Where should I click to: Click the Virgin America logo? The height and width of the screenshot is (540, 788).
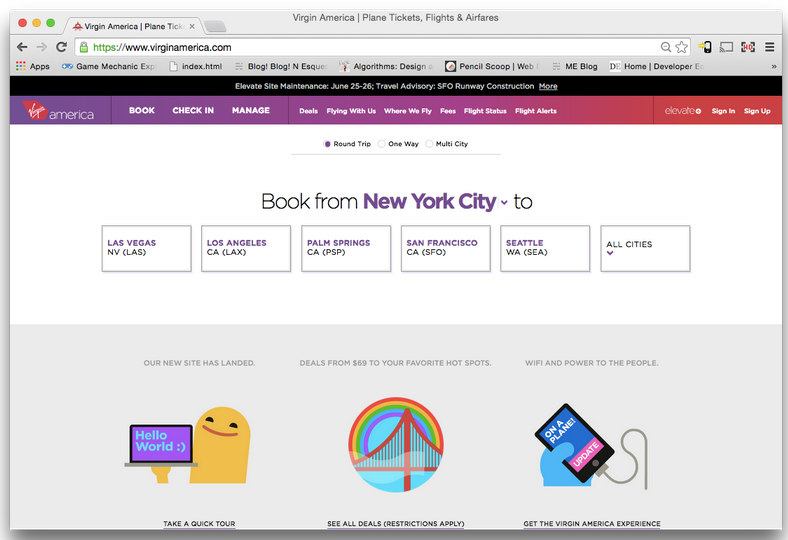click(x=58, y=111)
